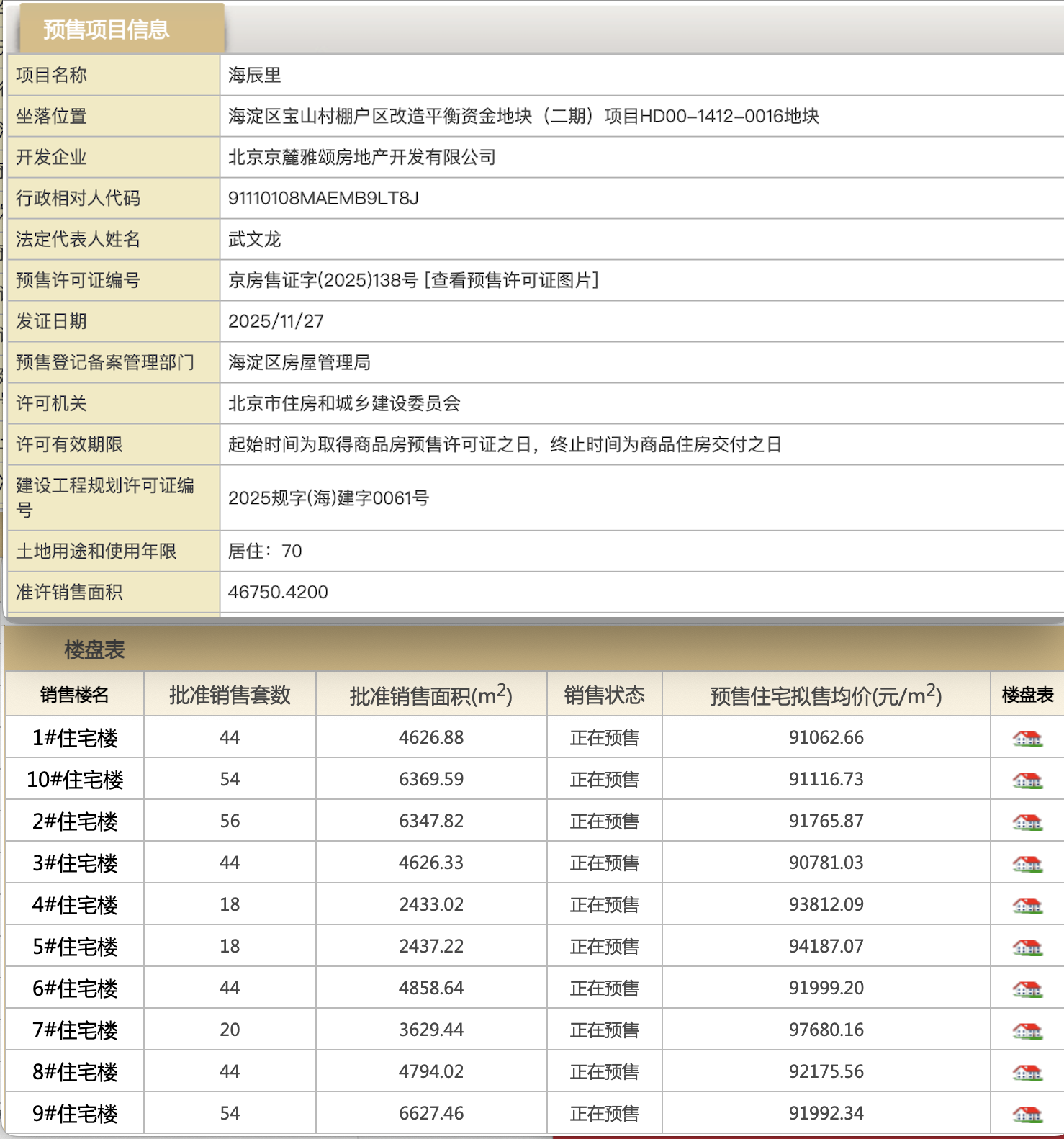The image size is (1064, 1139).
Task: Click the 销售状态 column header
Action: [604, 695]
